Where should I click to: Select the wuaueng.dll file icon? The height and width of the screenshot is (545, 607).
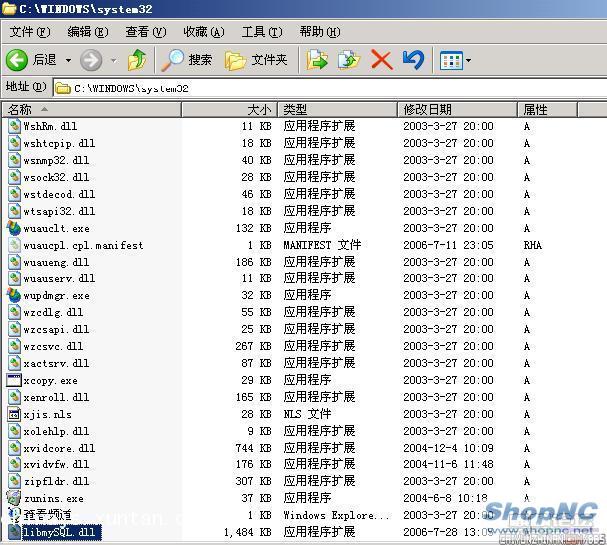pyautogui.click(x=14, y=262)
